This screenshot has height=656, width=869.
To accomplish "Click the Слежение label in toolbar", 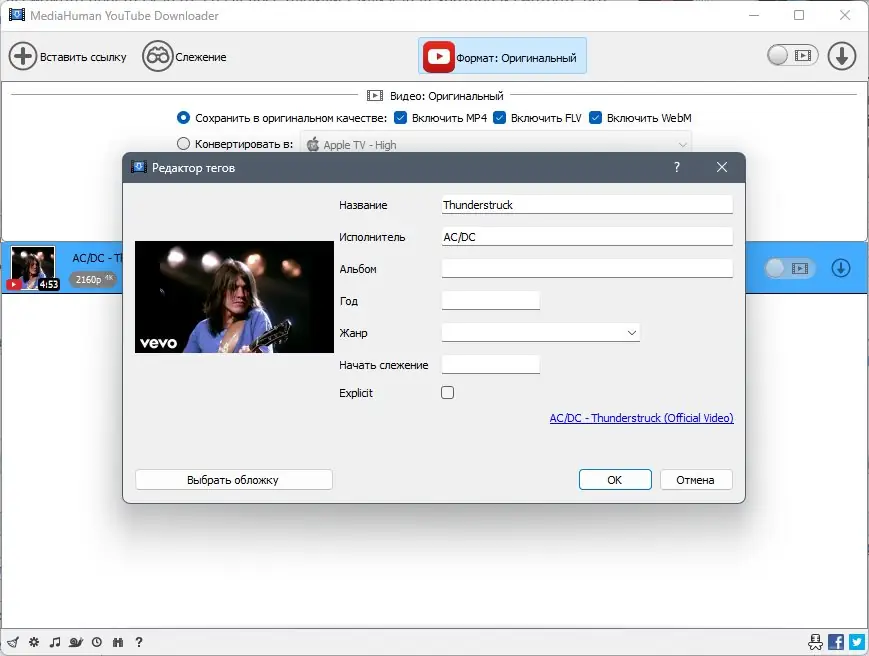I will pyautogui.click(x=201, y=57).
